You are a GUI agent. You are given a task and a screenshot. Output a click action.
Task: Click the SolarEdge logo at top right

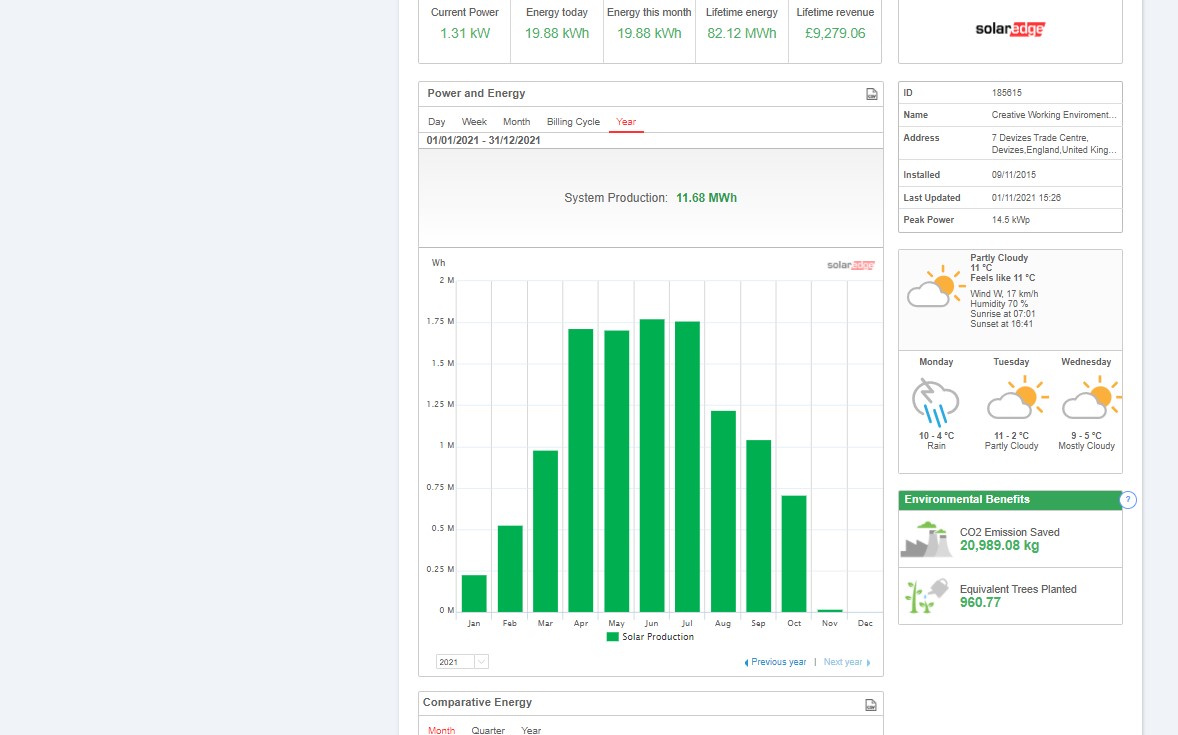(1010, 29)
